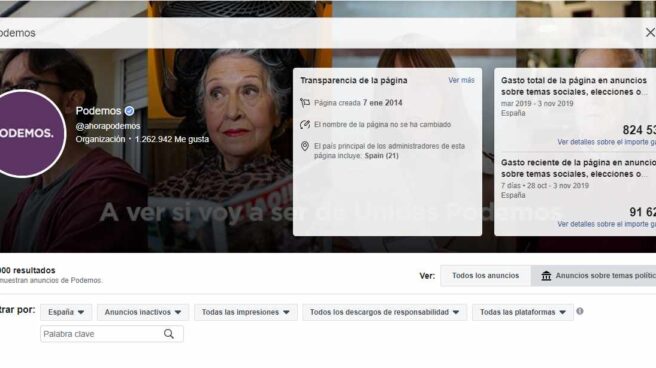This screenshot has height=368, width=656.
Task: Select Anuncios sobre temas políticos tab
Action: [593, 276]
